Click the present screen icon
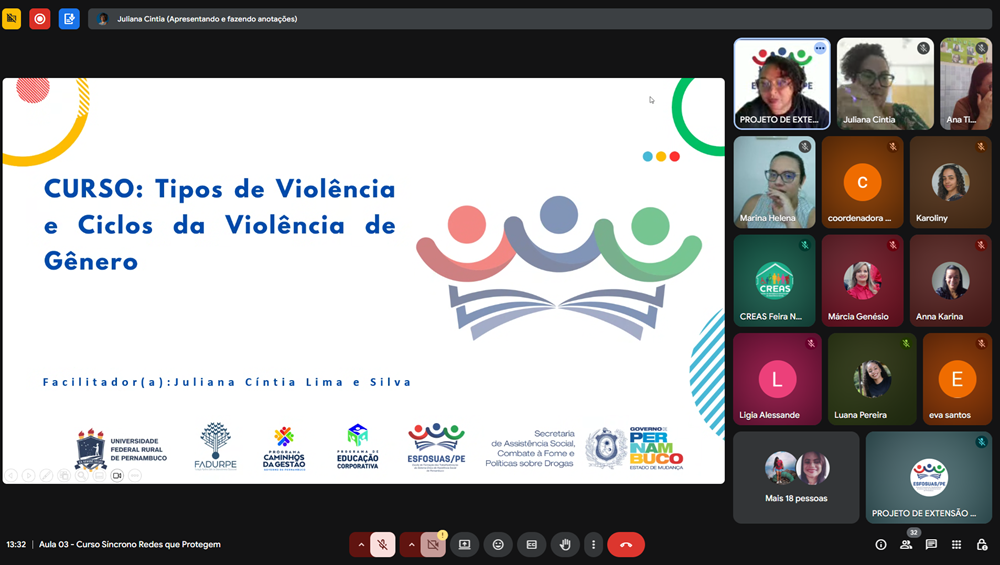Image resolution: width=1000 pixels, height=565 pixels. [464, 545]
